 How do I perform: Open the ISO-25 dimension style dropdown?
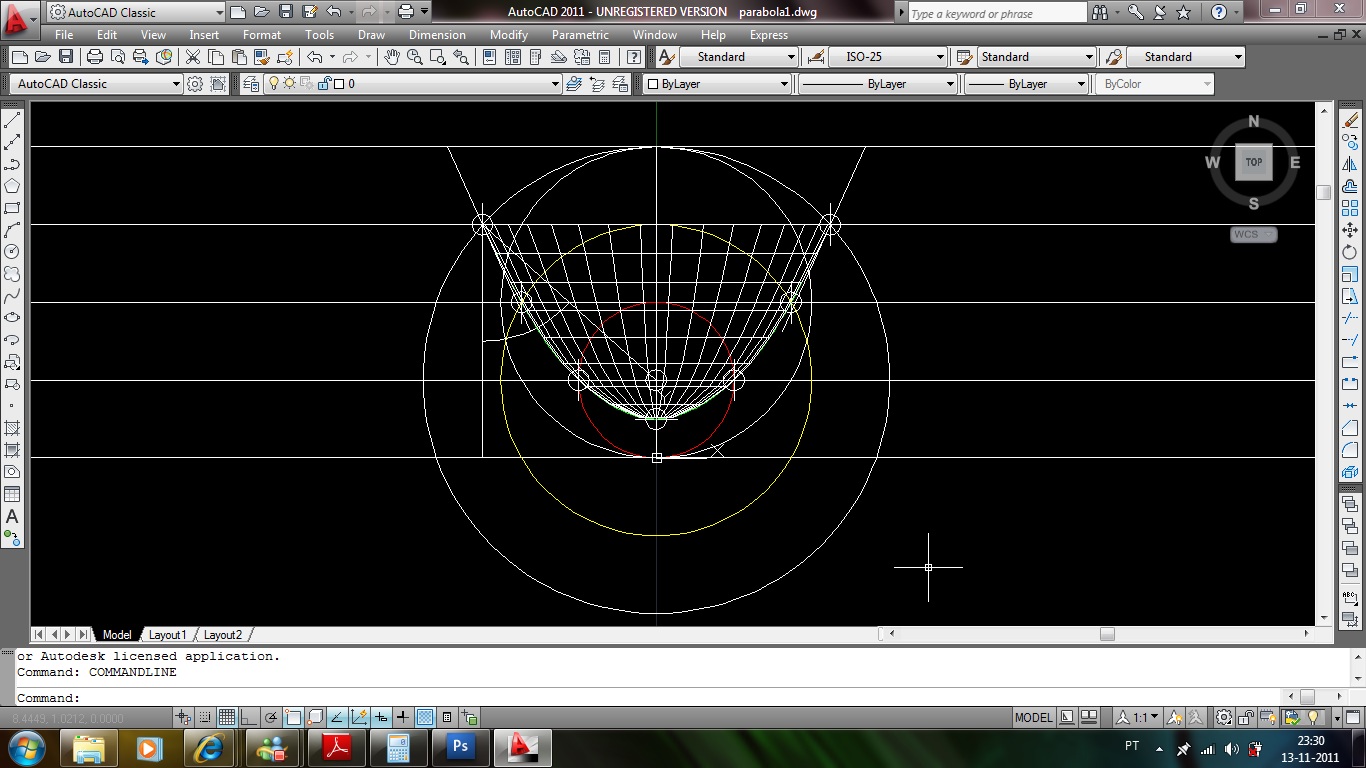[x=941, y=57]
